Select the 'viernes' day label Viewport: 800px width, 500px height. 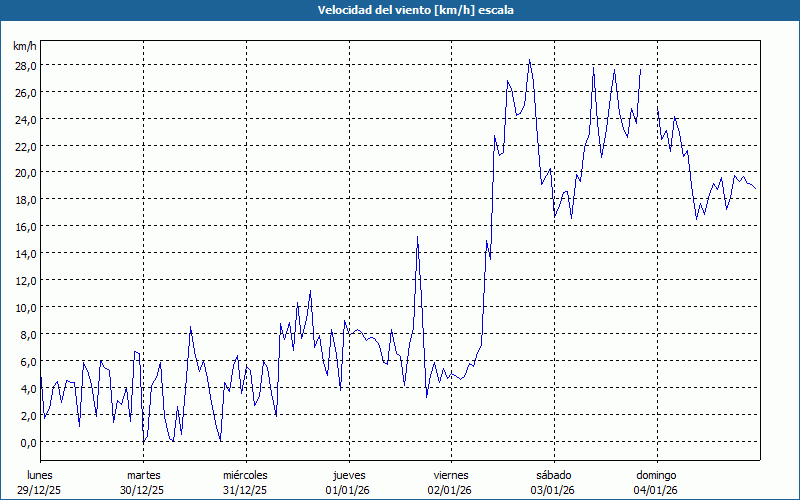point(451,475)
